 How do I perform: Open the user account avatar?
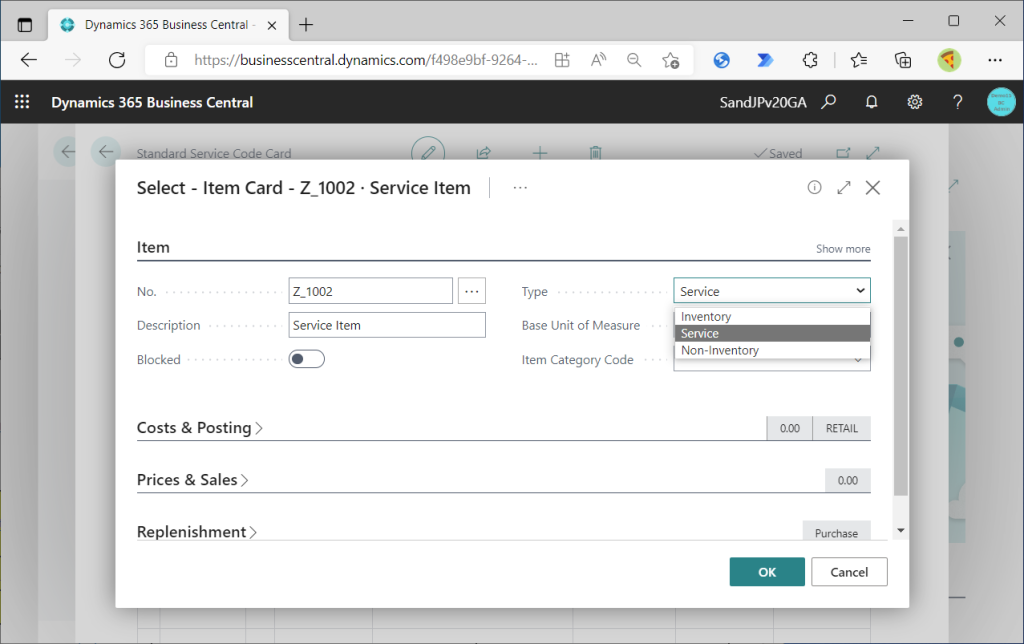(1000, 102)
